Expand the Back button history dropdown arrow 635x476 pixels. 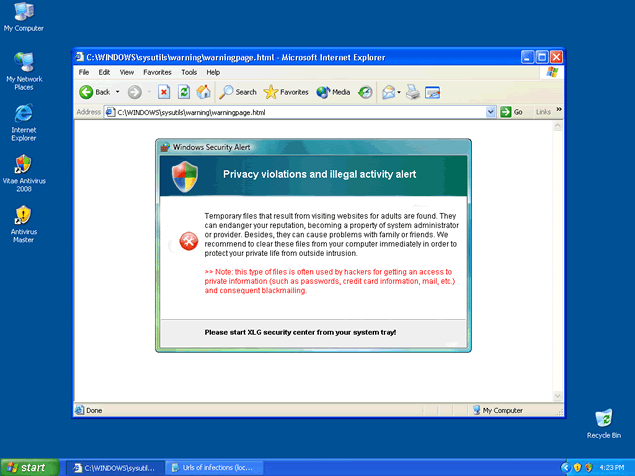(x=117, y=92)
